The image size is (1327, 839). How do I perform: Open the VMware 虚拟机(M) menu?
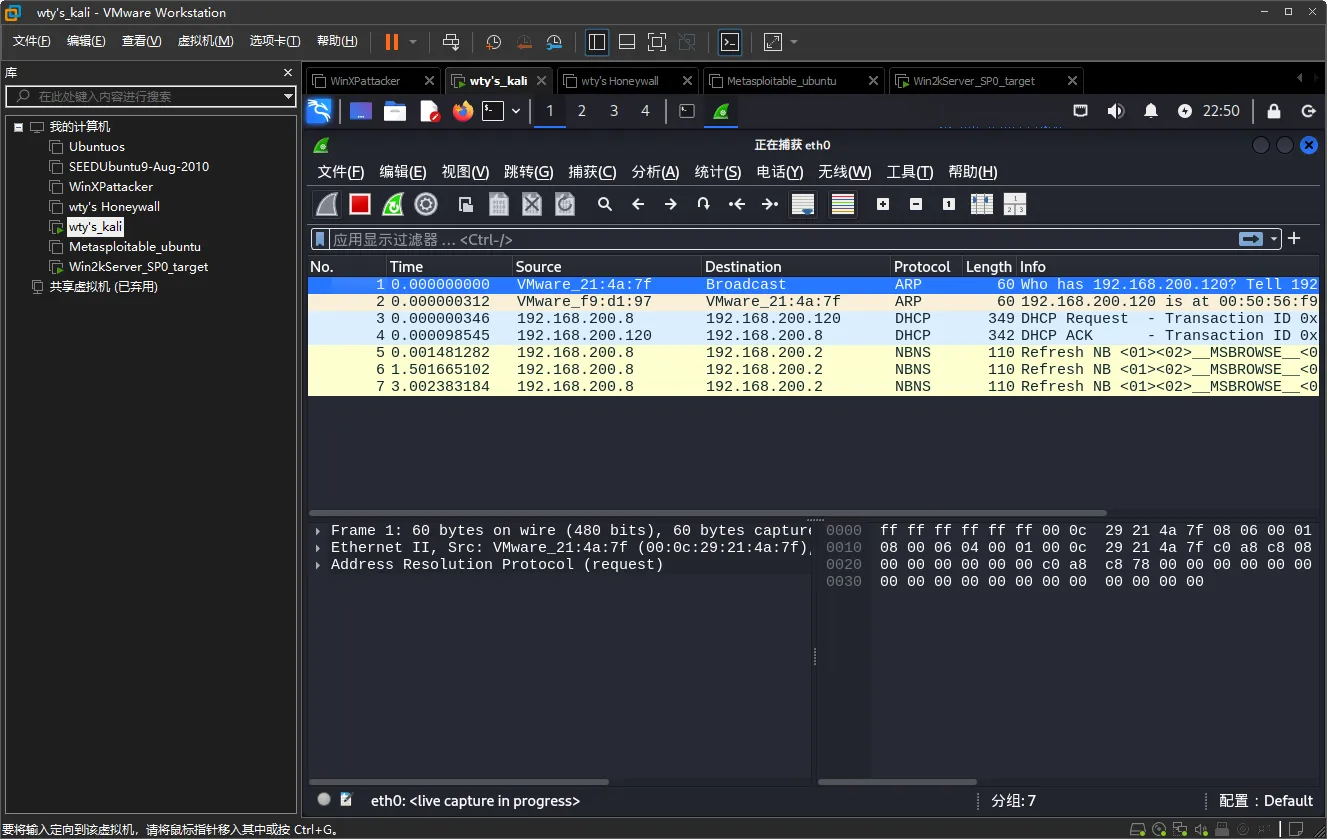205,41
